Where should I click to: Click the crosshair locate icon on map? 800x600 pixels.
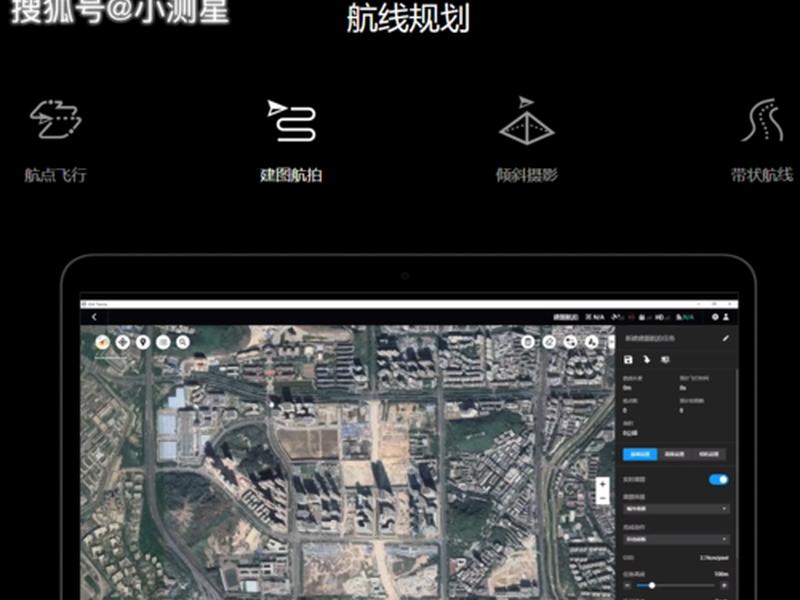[x=122, y=342]
